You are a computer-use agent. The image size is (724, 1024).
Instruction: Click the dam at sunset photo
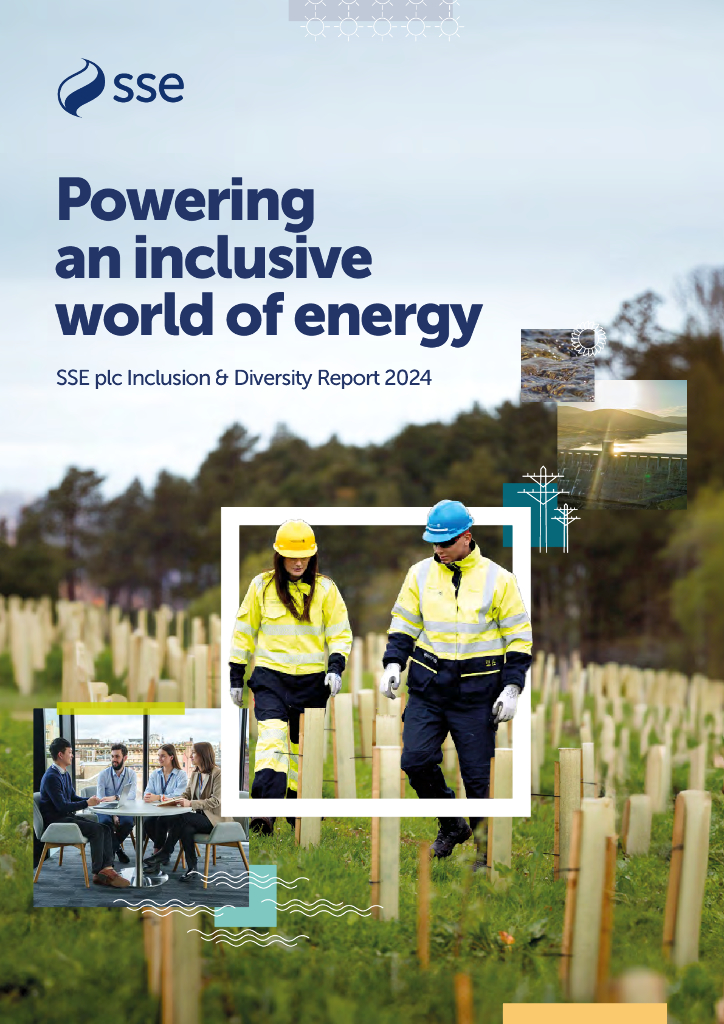622,445
